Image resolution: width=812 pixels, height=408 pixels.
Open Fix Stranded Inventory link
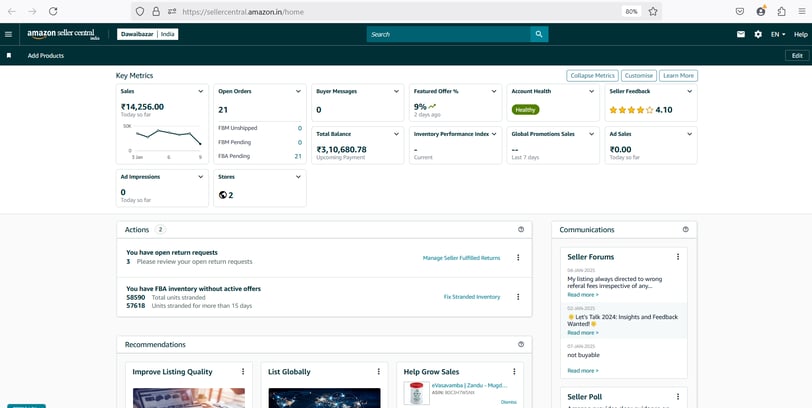tap(472, 297)
